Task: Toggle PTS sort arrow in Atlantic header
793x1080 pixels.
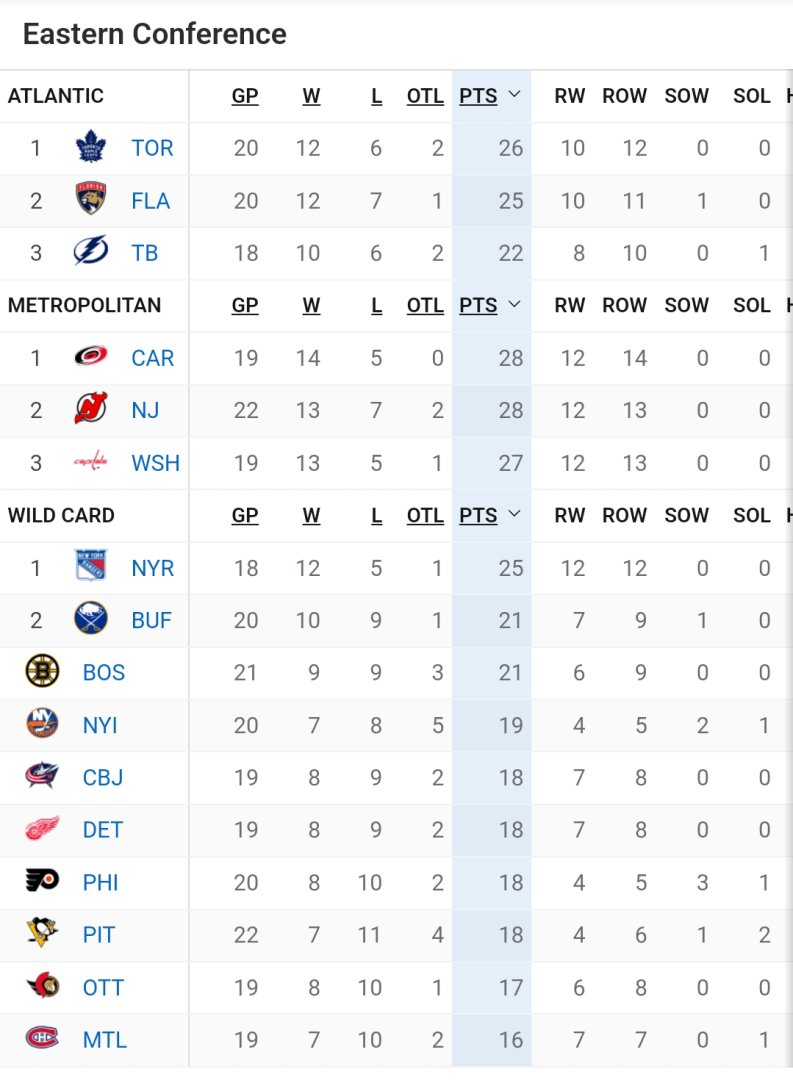Action: (514, 95)
